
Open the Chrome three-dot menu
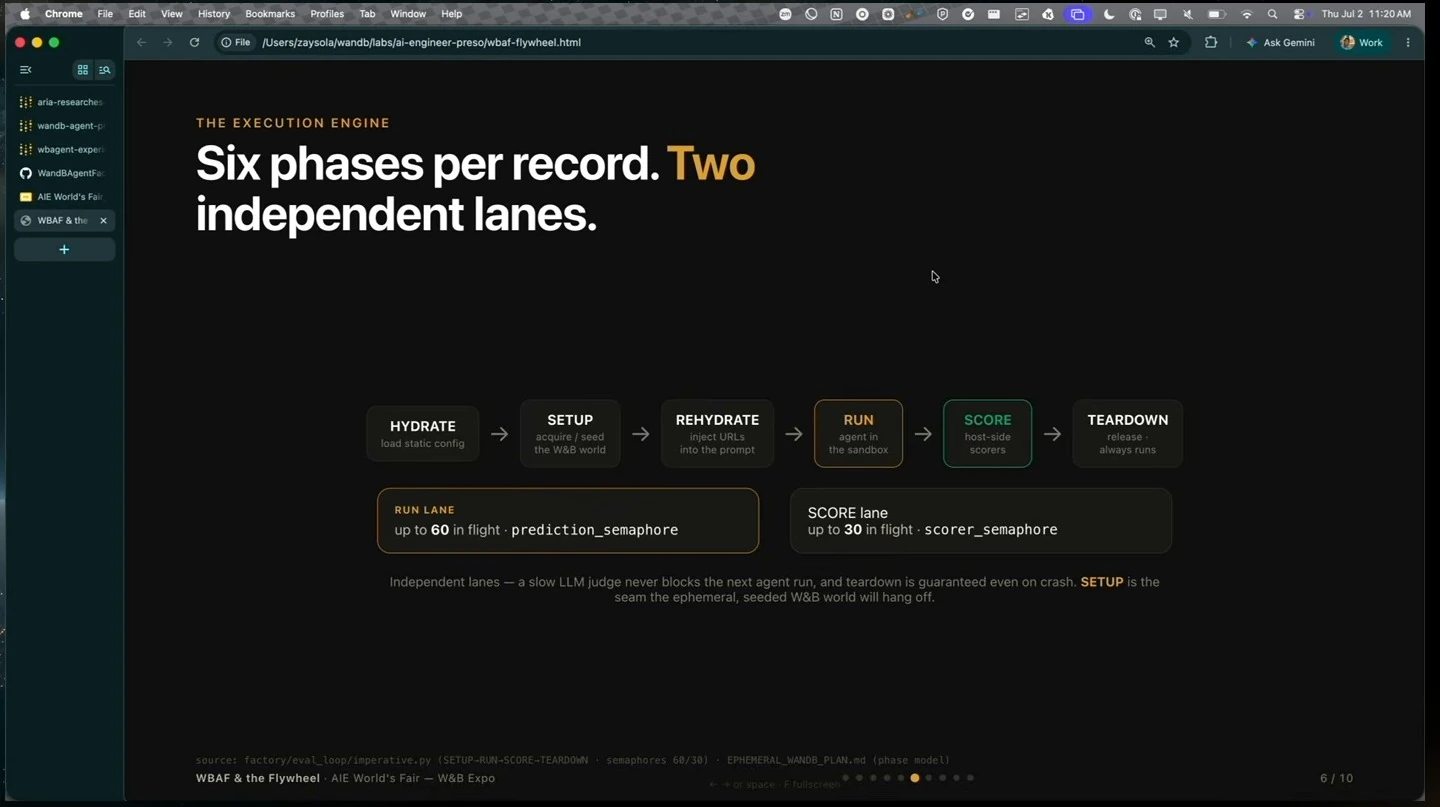tap(1408, 43)
